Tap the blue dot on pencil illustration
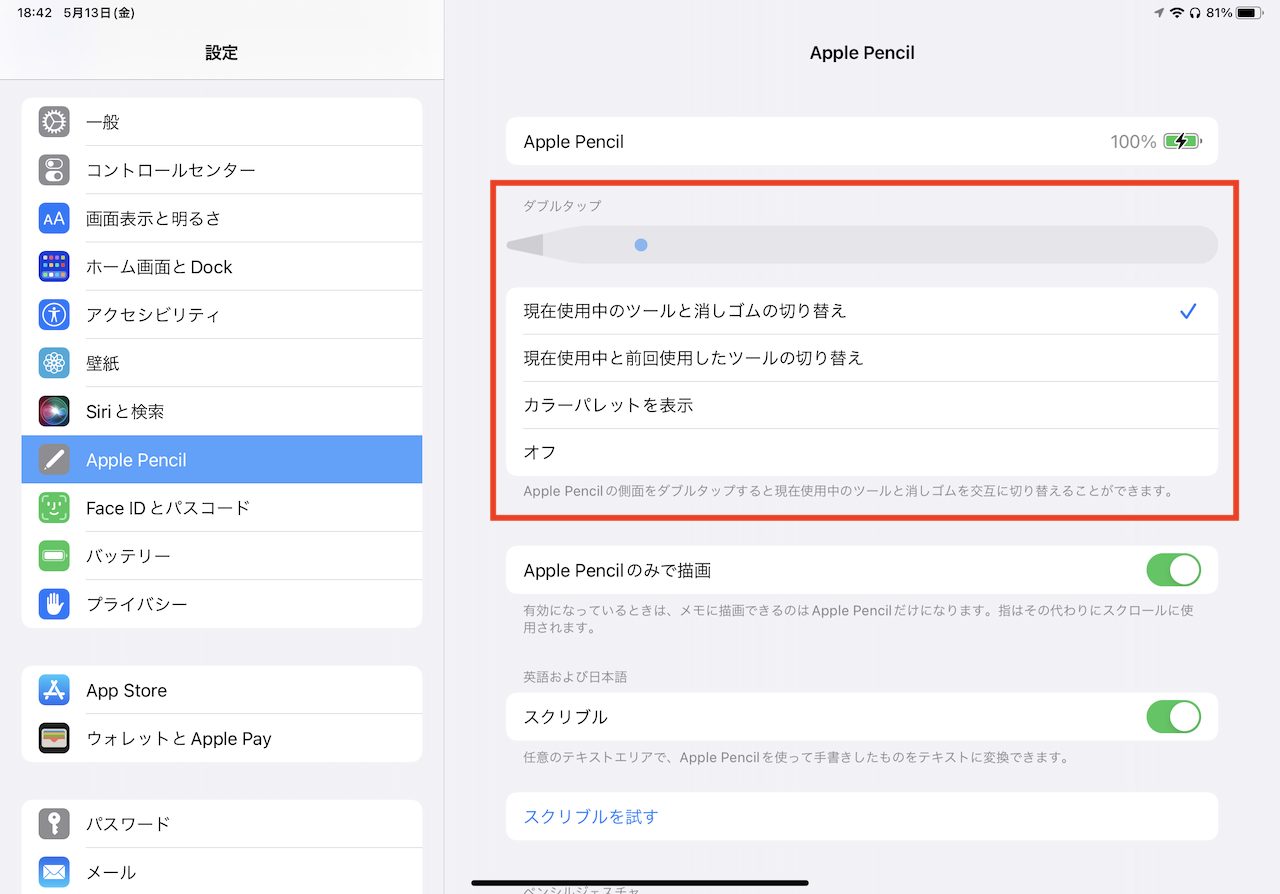The height and width of the screenshot is (894, 1280). click(x=641, y=244)
